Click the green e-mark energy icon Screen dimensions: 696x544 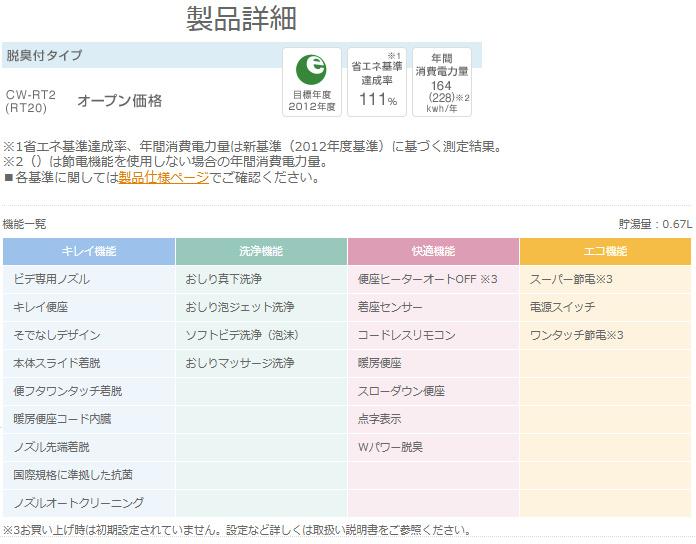pyautogui.click(x=312, y=70)
